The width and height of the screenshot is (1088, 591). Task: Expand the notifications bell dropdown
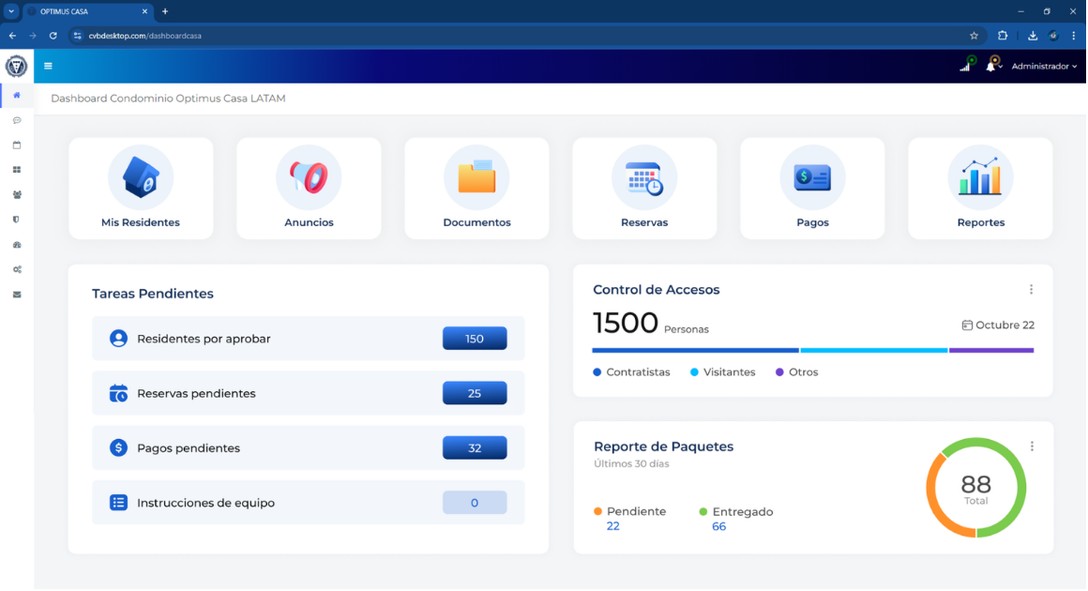point(994,65)
